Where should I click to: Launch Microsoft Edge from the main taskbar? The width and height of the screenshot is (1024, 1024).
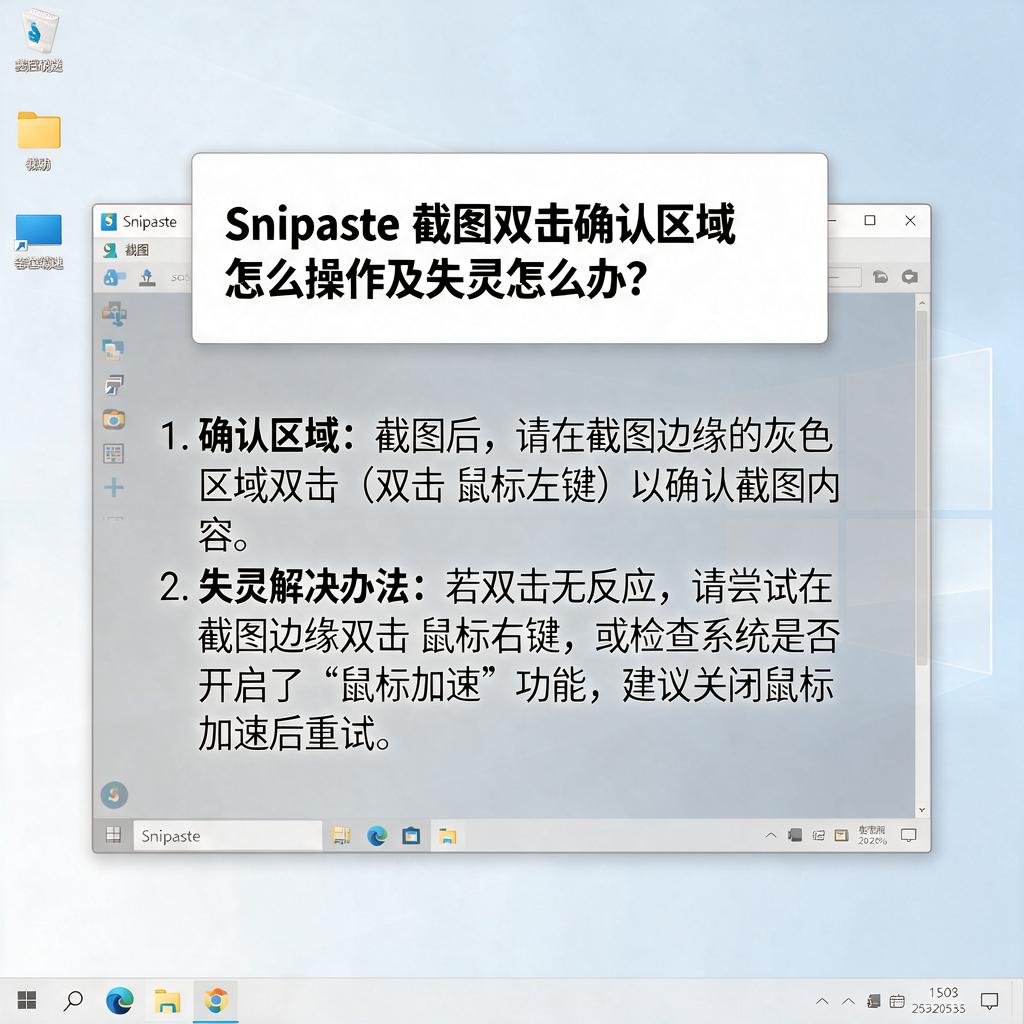point(120,1000)
